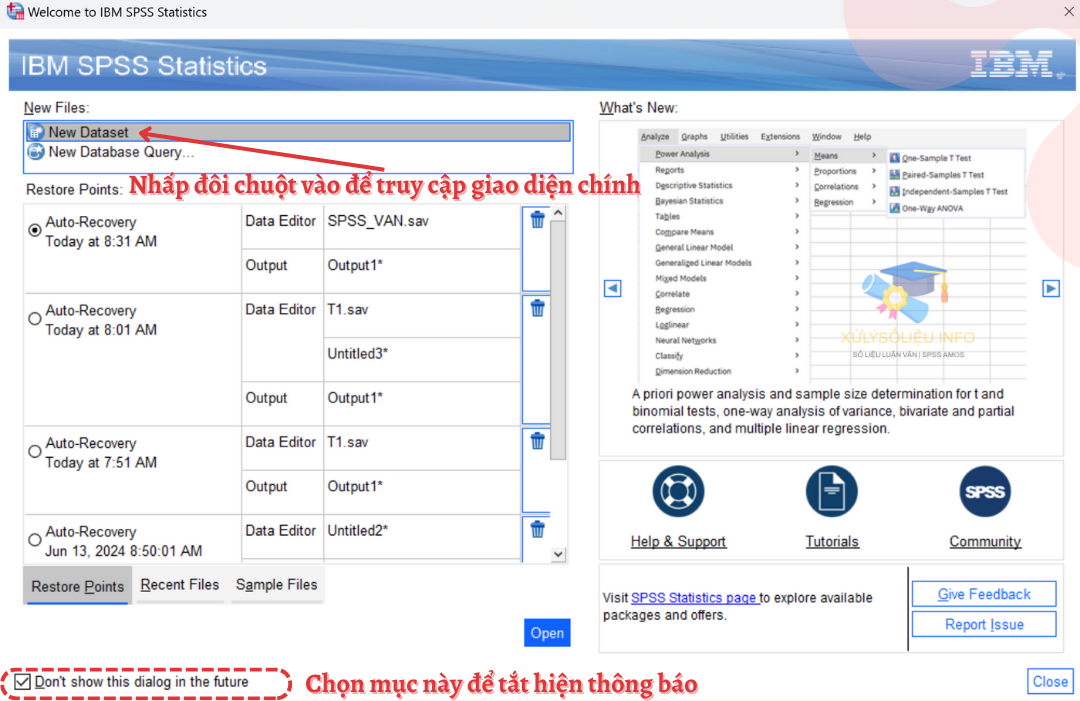Open the Tutorials document icon
Screen dimensions: 1080x701
click(832, 492)
